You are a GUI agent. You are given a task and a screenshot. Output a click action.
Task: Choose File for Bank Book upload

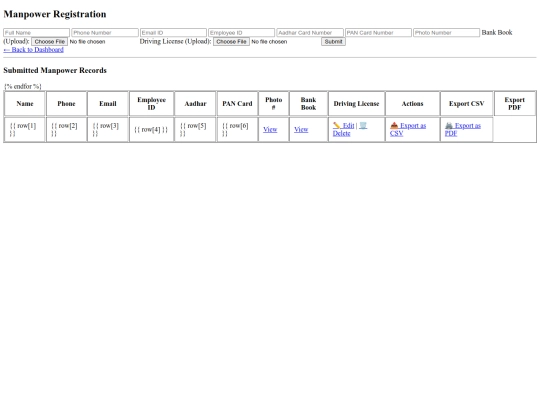click(50, 42)
